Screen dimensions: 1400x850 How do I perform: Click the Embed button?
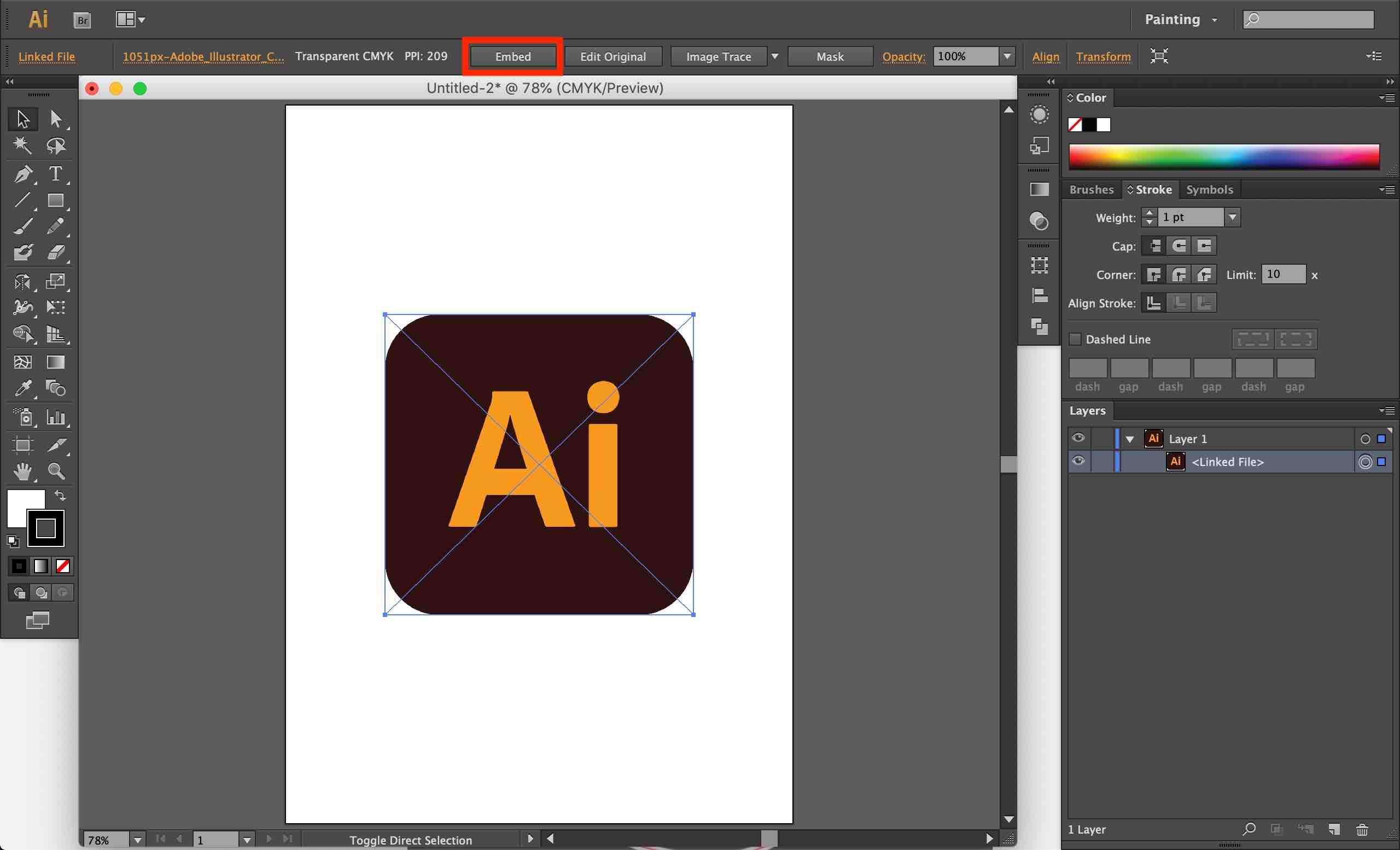512,56
